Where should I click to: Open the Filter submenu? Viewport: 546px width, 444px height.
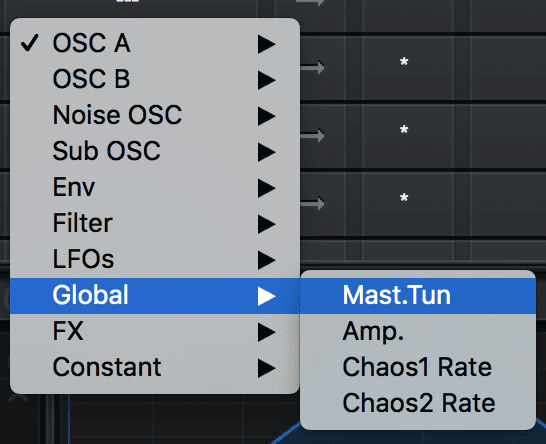coord(155,224)
